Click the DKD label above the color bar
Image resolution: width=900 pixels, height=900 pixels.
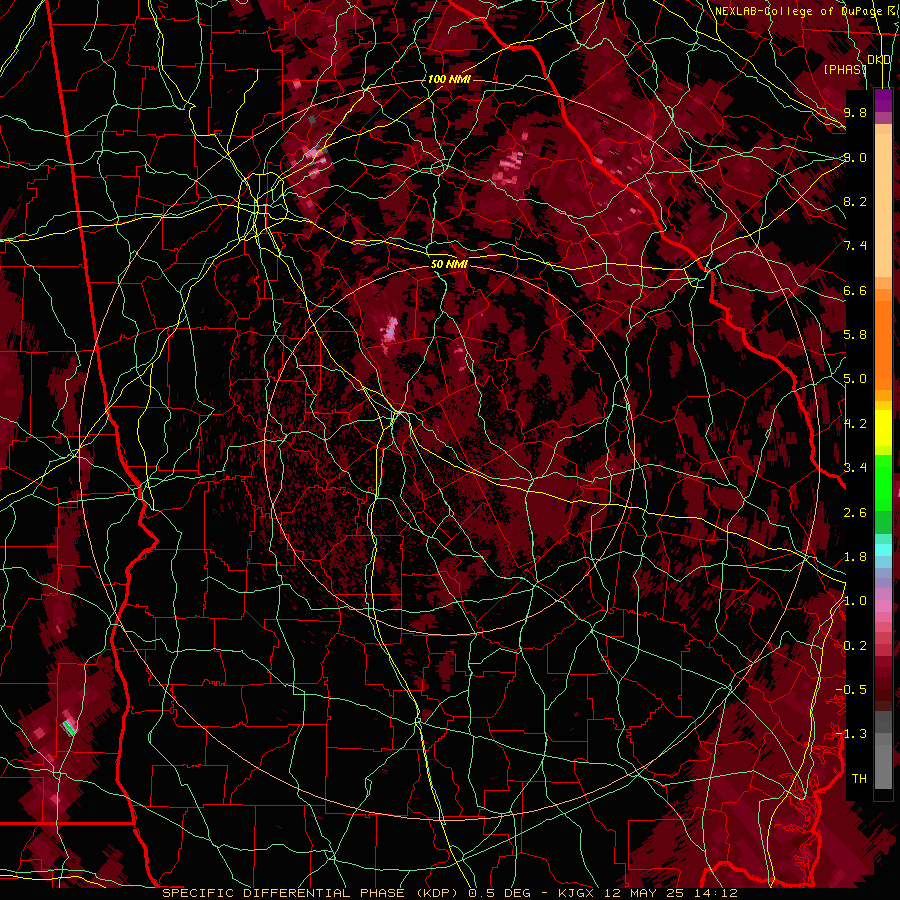pos(879,60)
